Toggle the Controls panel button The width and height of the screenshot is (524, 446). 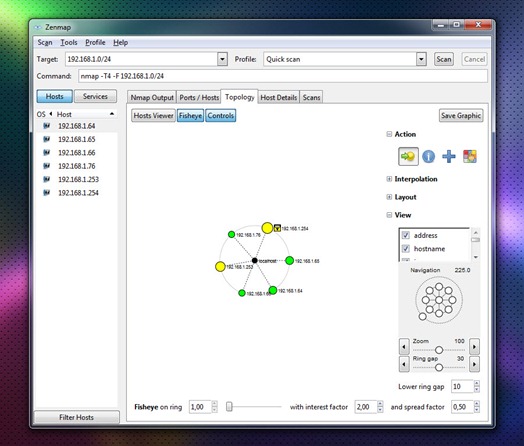(221, 116)
